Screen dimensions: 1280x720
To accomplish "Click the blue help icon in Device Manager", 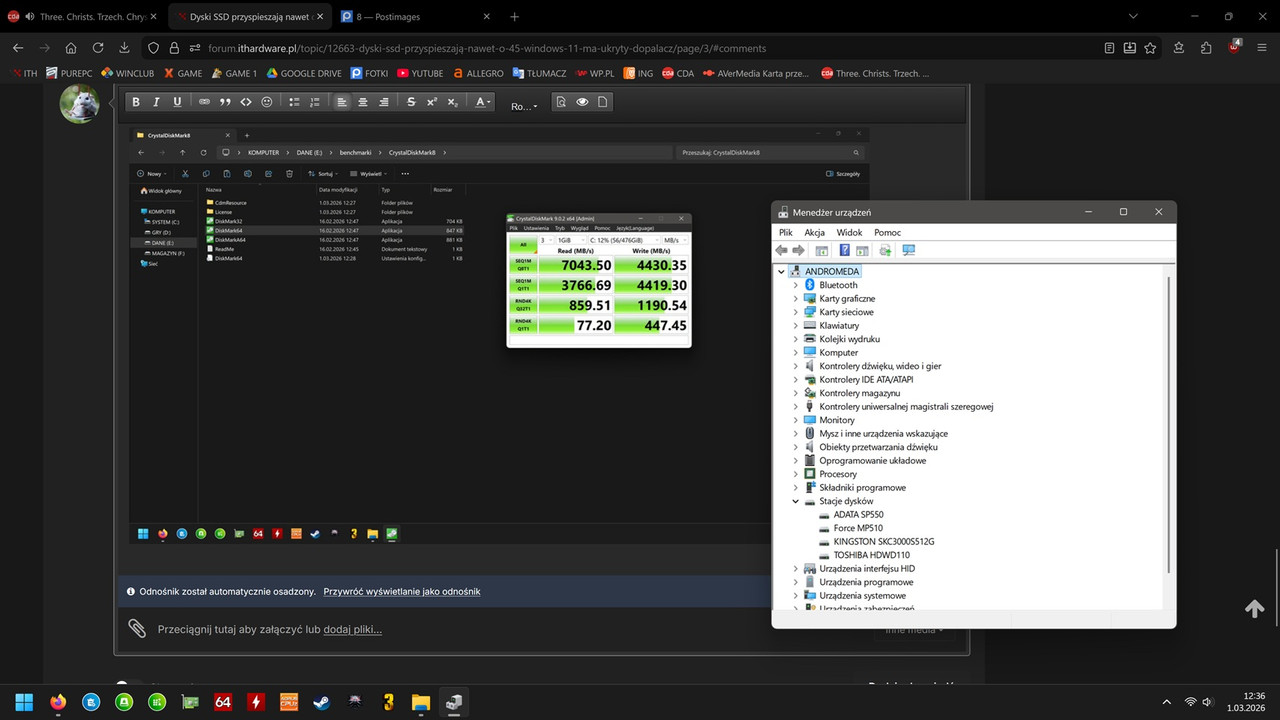I will coord(845,250).
